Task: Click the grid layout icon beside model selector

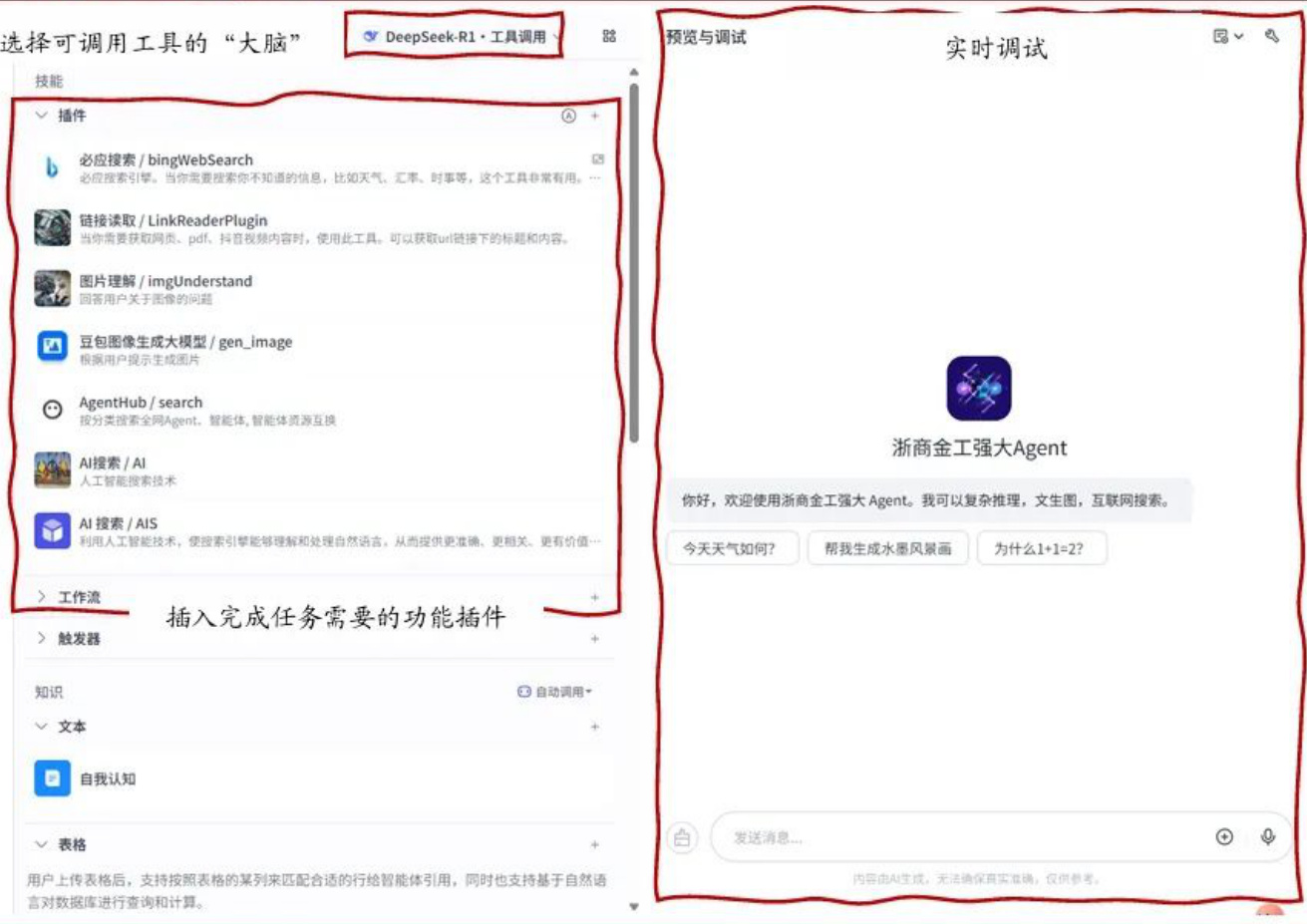Action: coord(609,36)
